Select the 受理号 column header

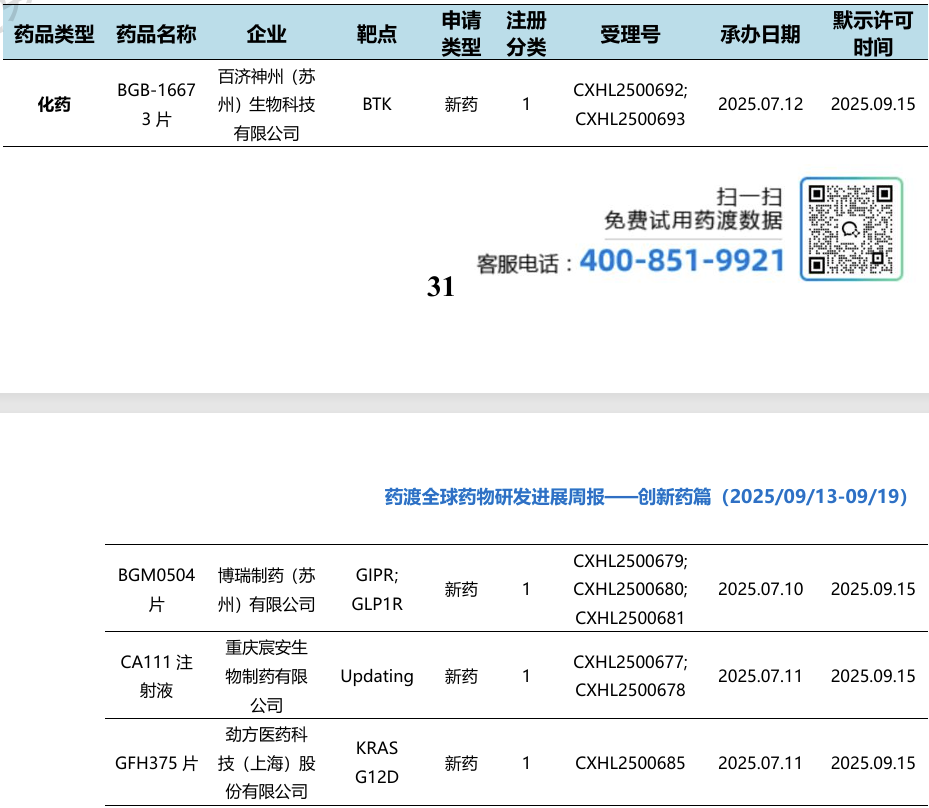pyautogui.click(x=630, y=34)
